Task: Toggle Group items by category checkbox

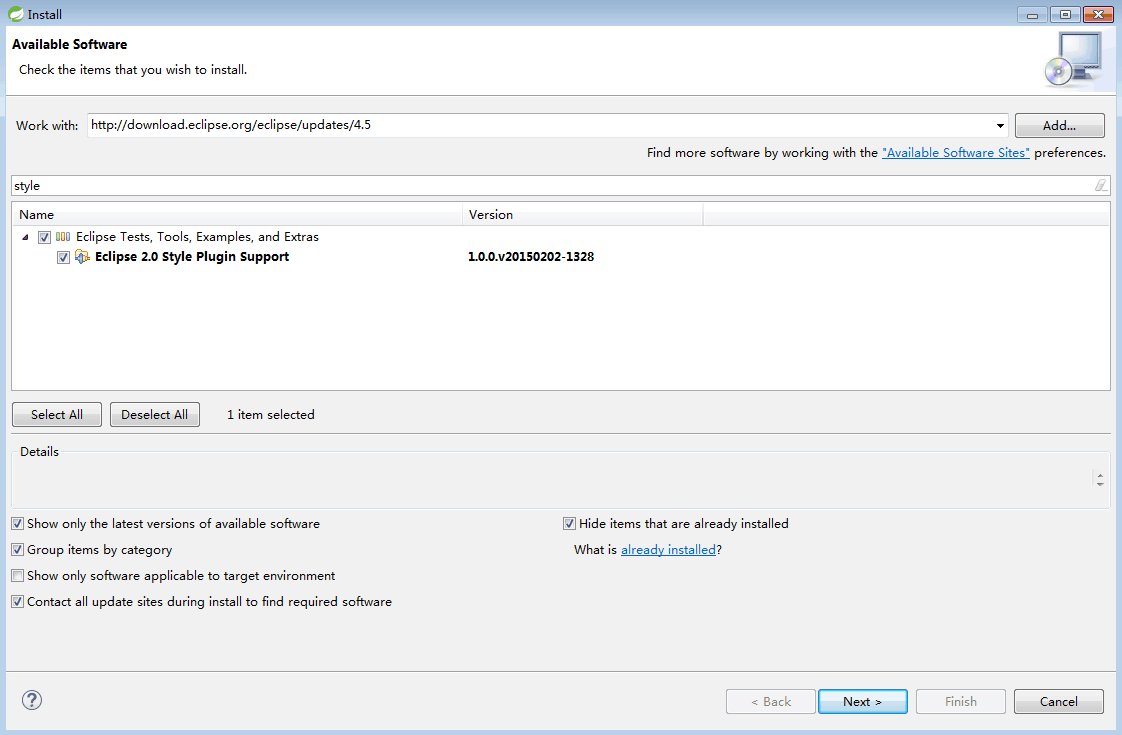Action: [x=18, y=550]
